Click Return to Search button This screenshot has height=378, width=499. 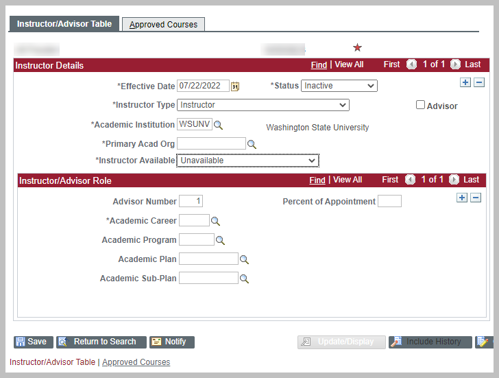101,342
